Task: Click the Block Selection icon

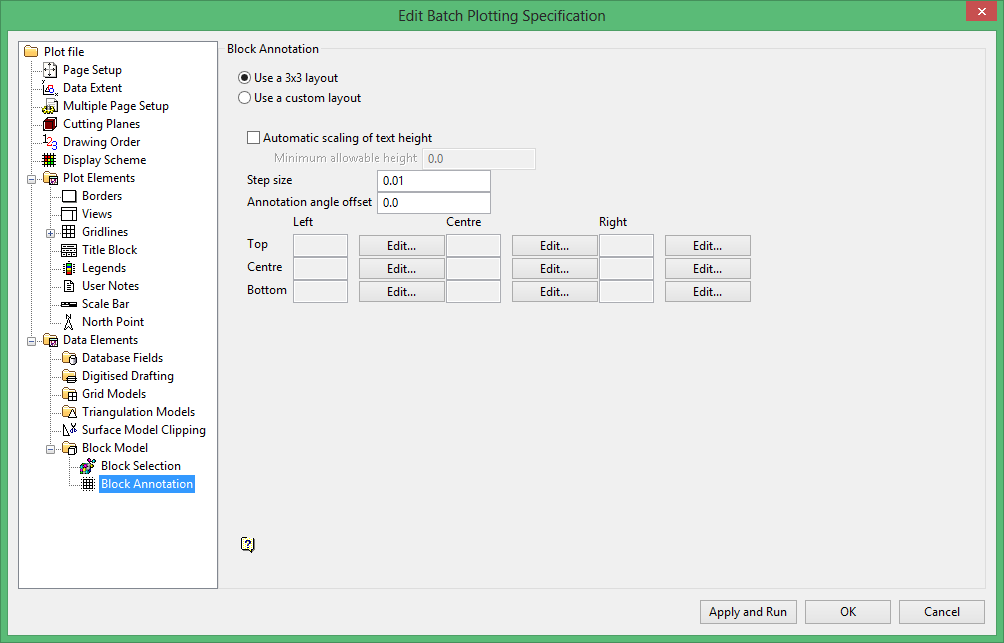Action: 88,466
